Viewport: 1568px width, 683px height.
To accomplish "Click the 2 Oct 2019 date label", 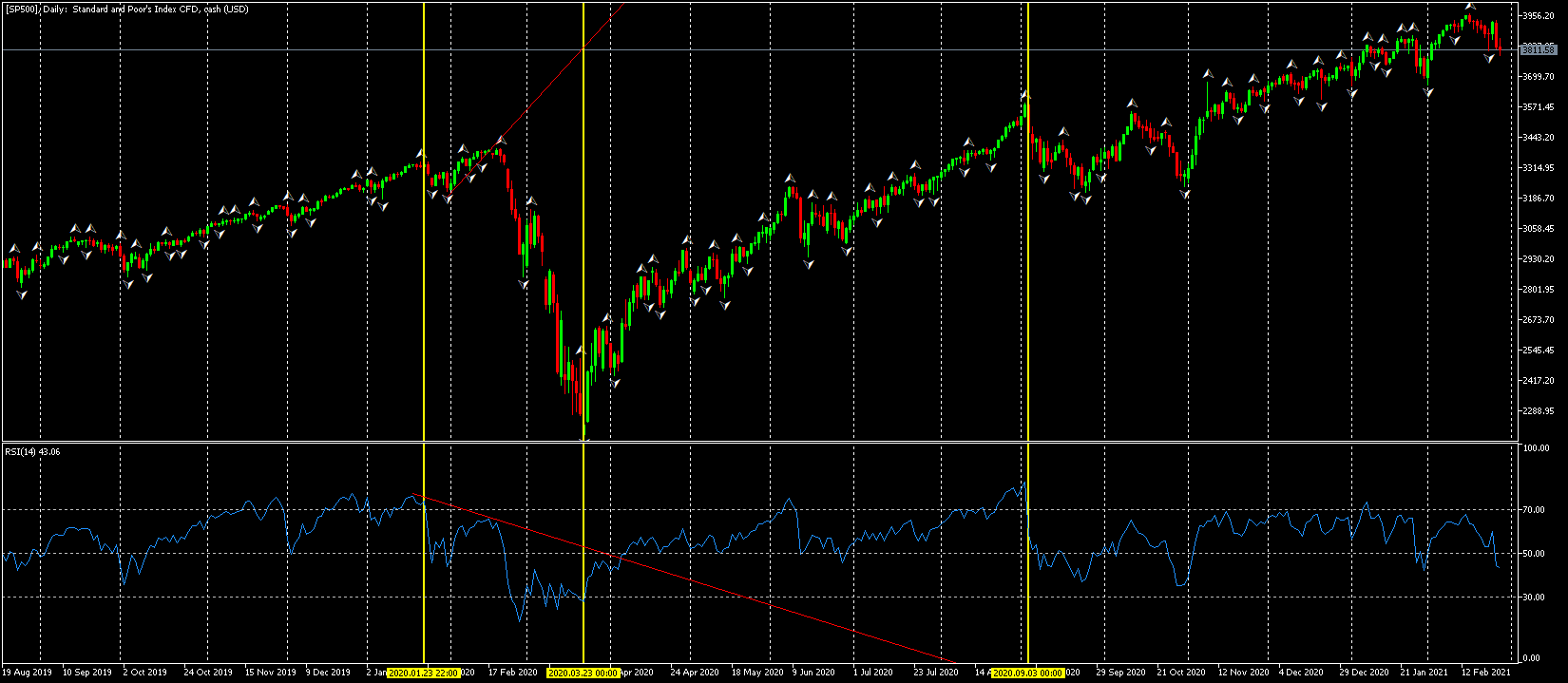I will click(145, 673).
